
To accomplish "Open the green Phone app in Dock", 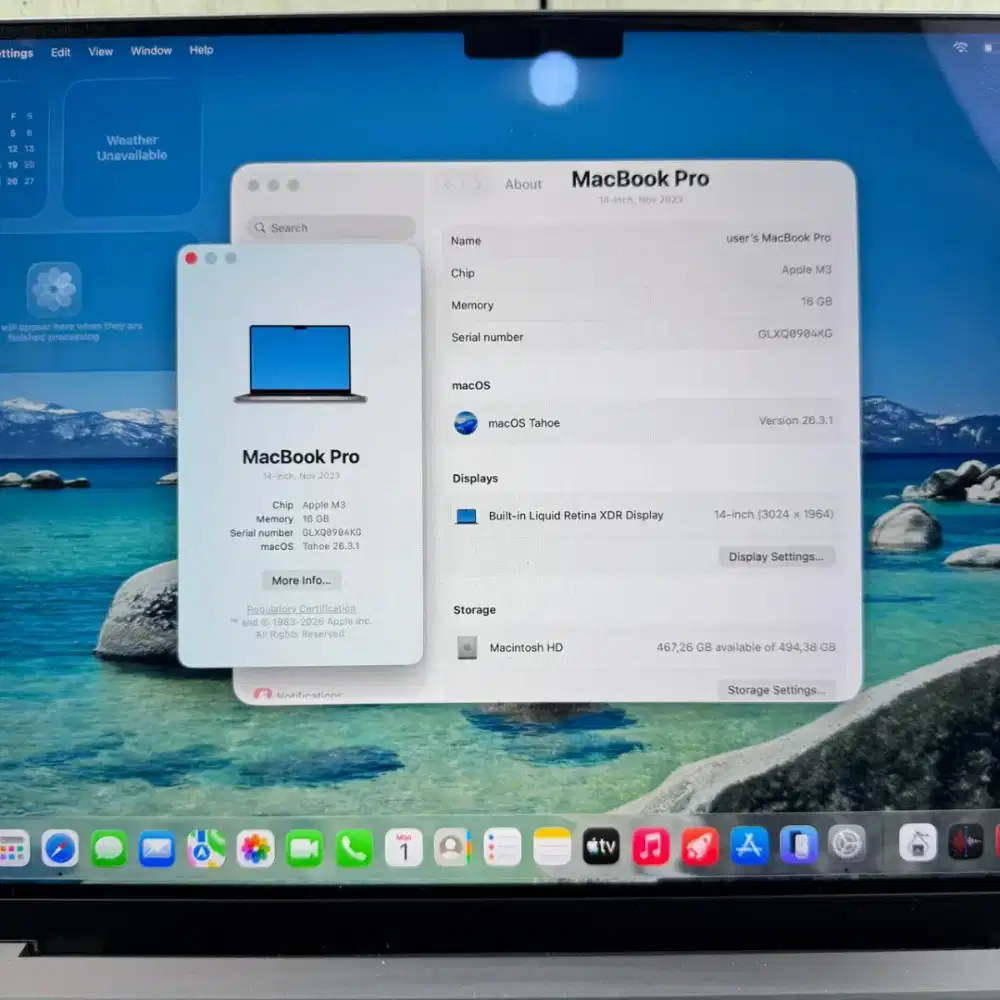I will point(354,848).
